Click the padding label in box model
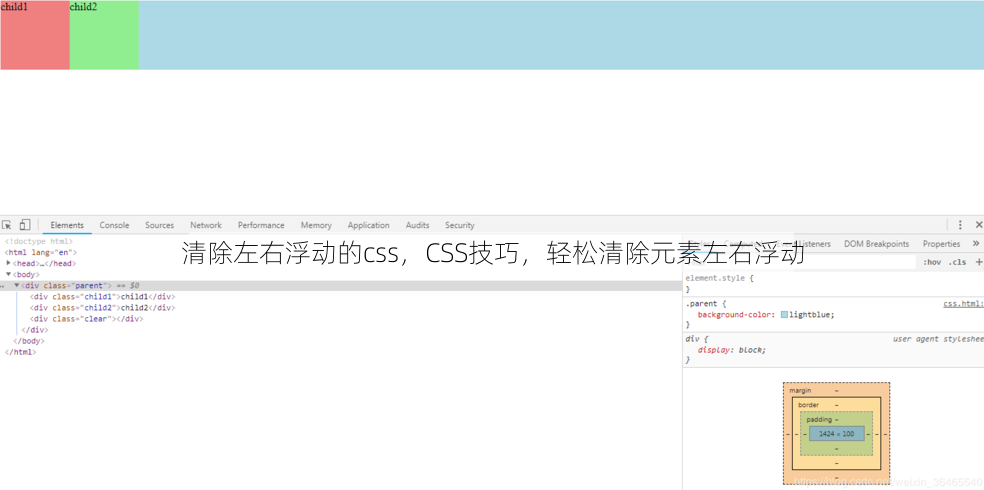This screenshot has height=490, width=984. pyautogui.click(x=819, y=419)
